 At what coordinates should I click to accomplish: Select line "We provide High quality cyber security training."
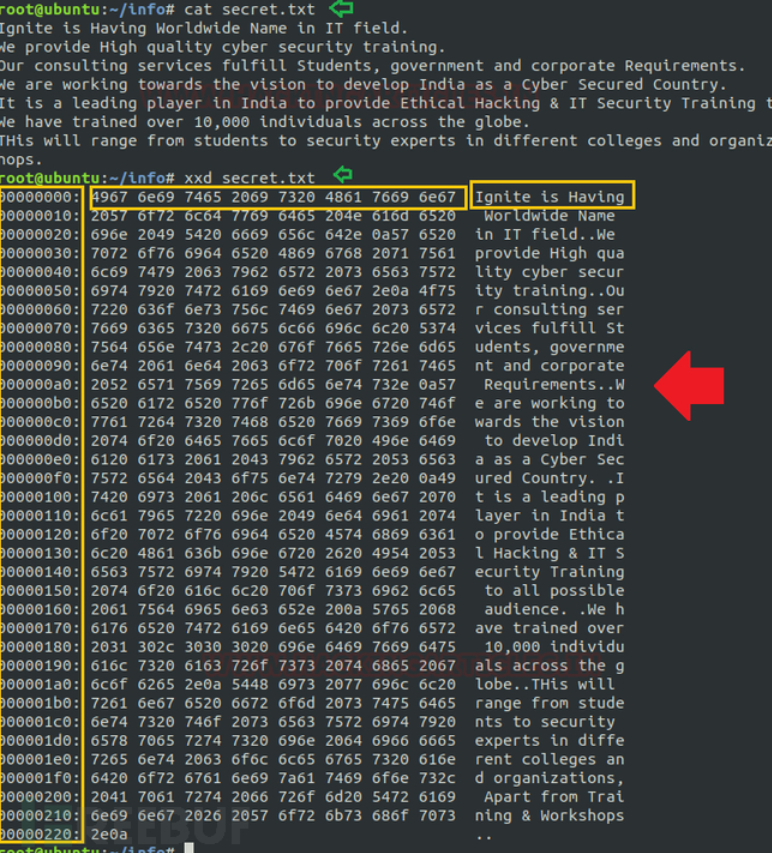click(x=222, y=47)
